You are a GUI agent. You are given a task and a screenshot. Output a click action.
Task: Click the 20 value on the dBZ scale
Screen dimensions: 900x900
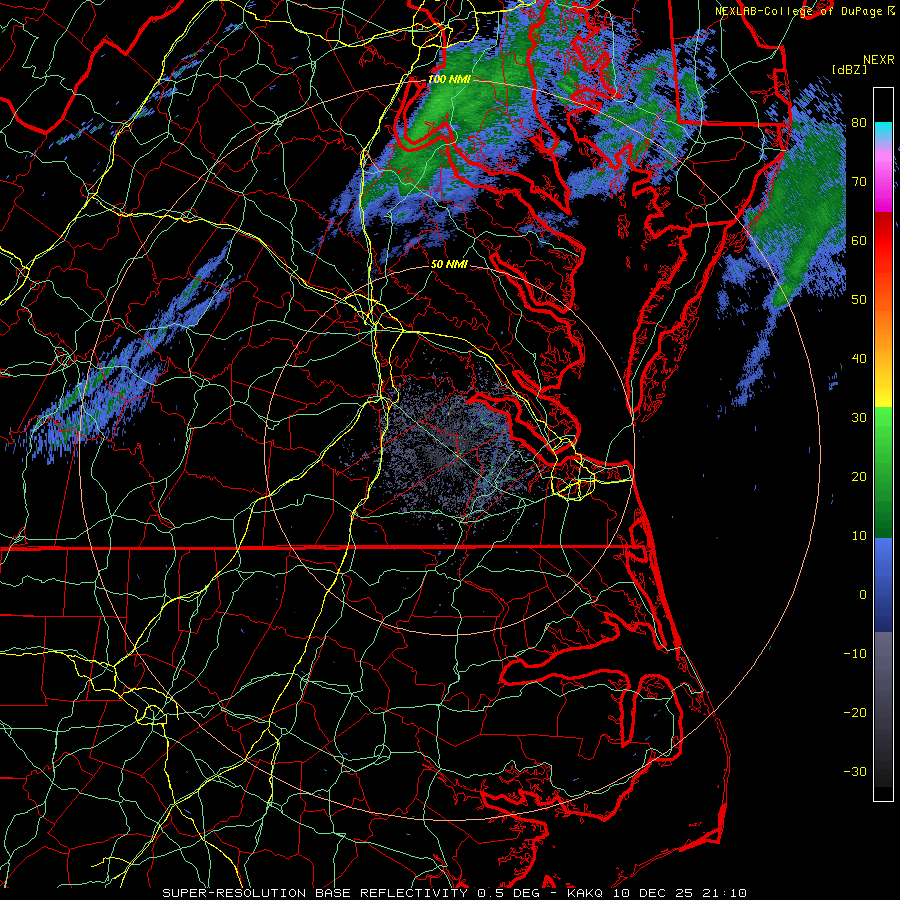(x=859, y=477)
